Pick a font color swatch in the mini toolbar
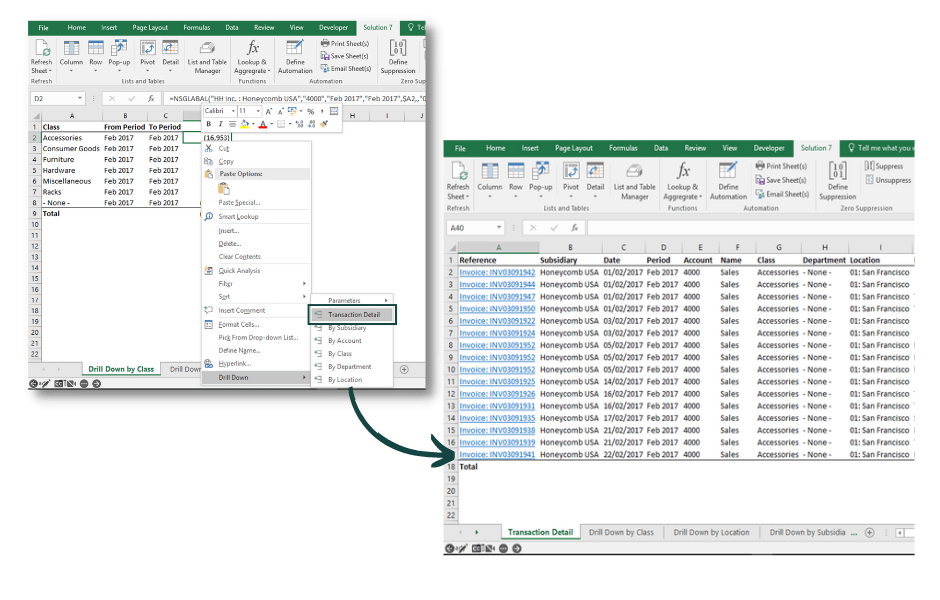Screen dimensions: 940x600 click(x=261, y=126)
